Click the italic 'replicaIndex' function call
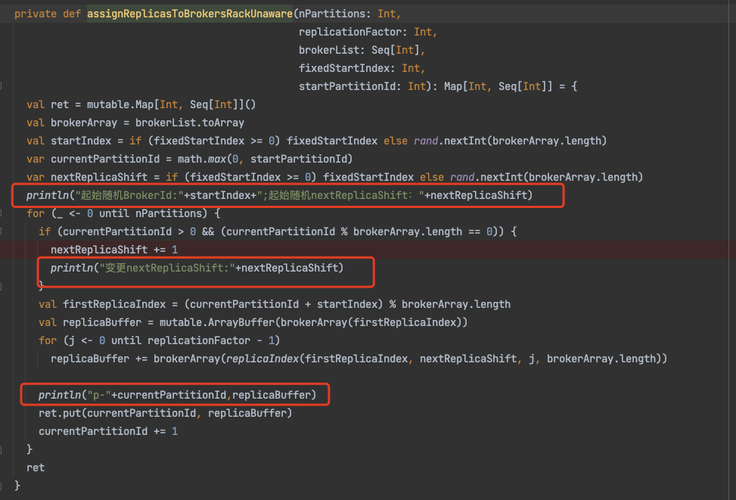This screenshot has height=500, width=736. point(262,359)
